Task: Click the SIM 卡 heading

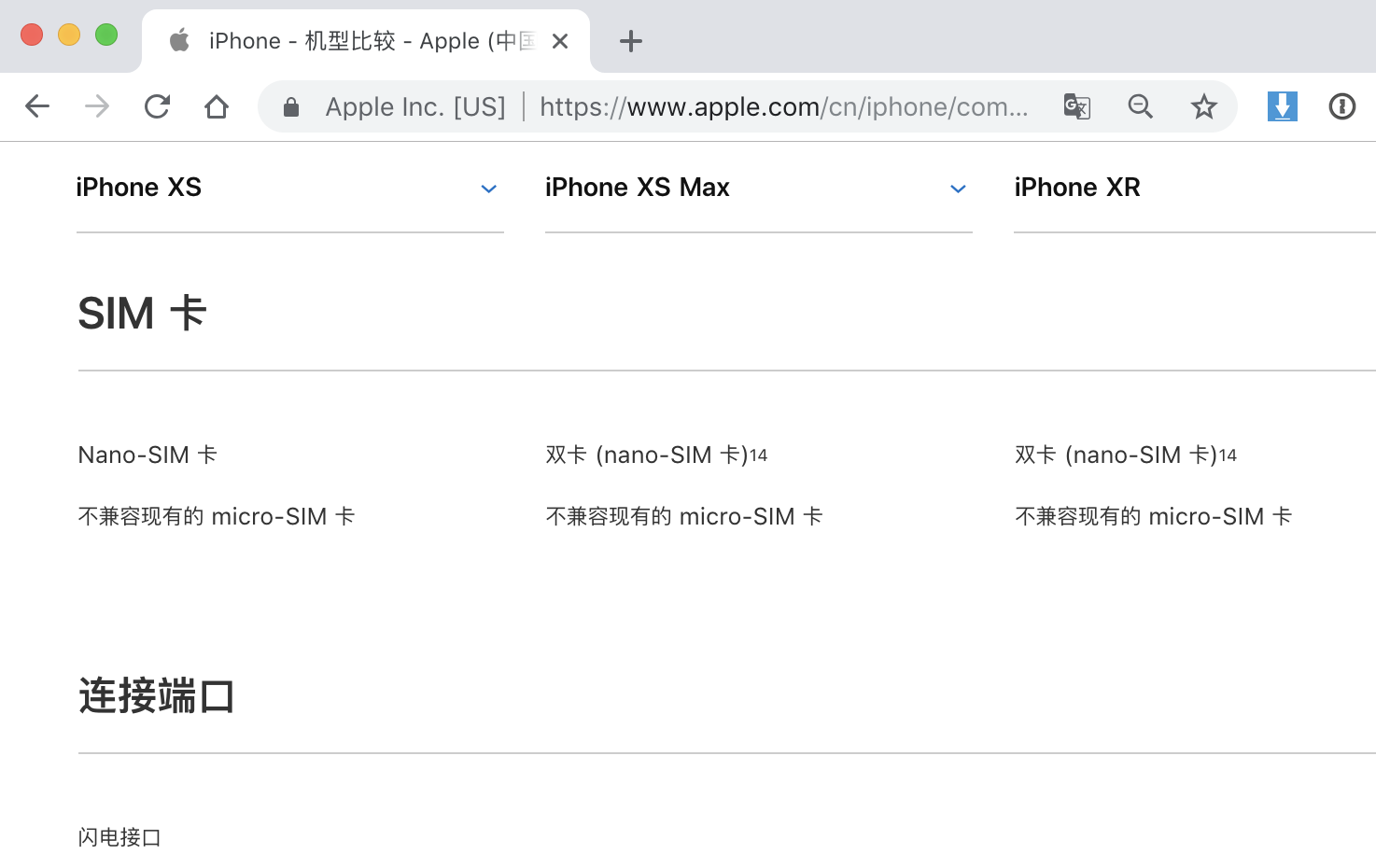Action: click(x=142, y=313)
